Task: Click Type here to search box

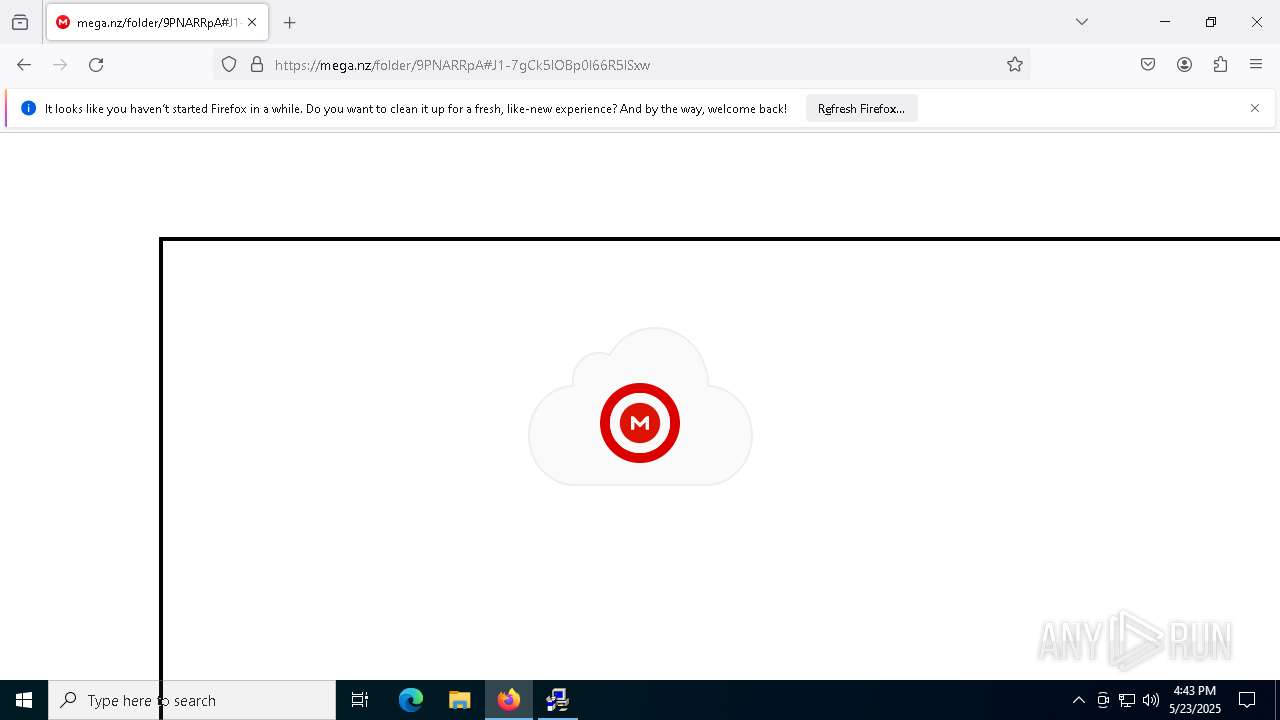Action: (192, 700)
